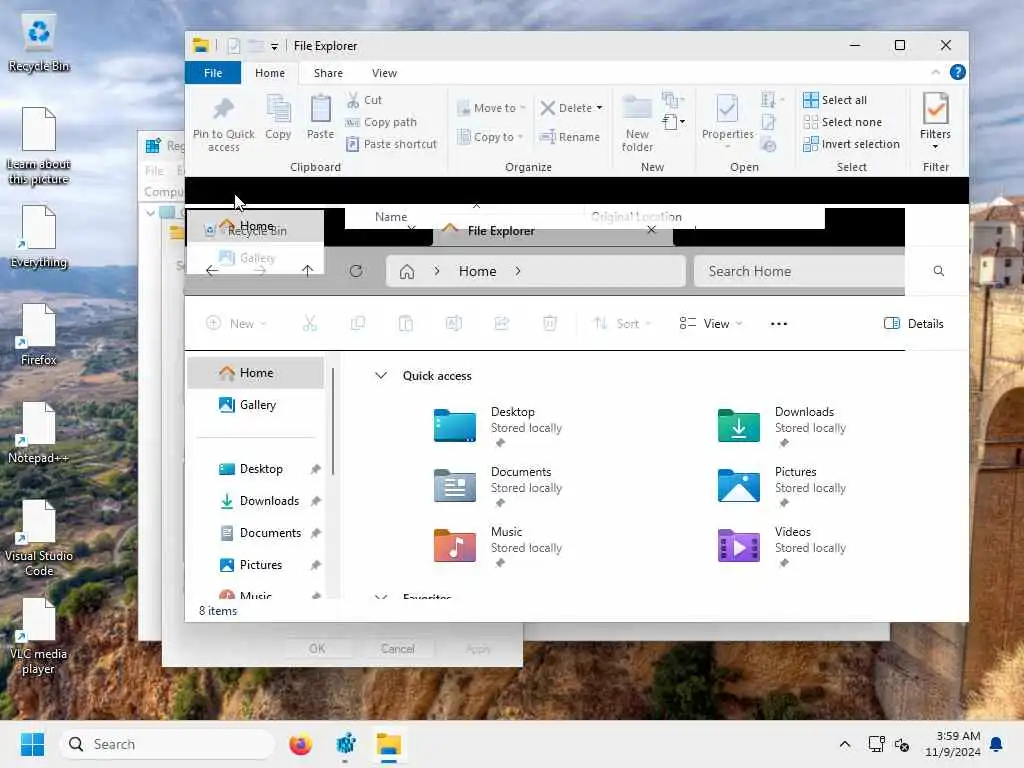This screenshot has width=1024, height=768.
Task: Select pinned Pictures in navigation pane
Action: [x=255, y=565]
